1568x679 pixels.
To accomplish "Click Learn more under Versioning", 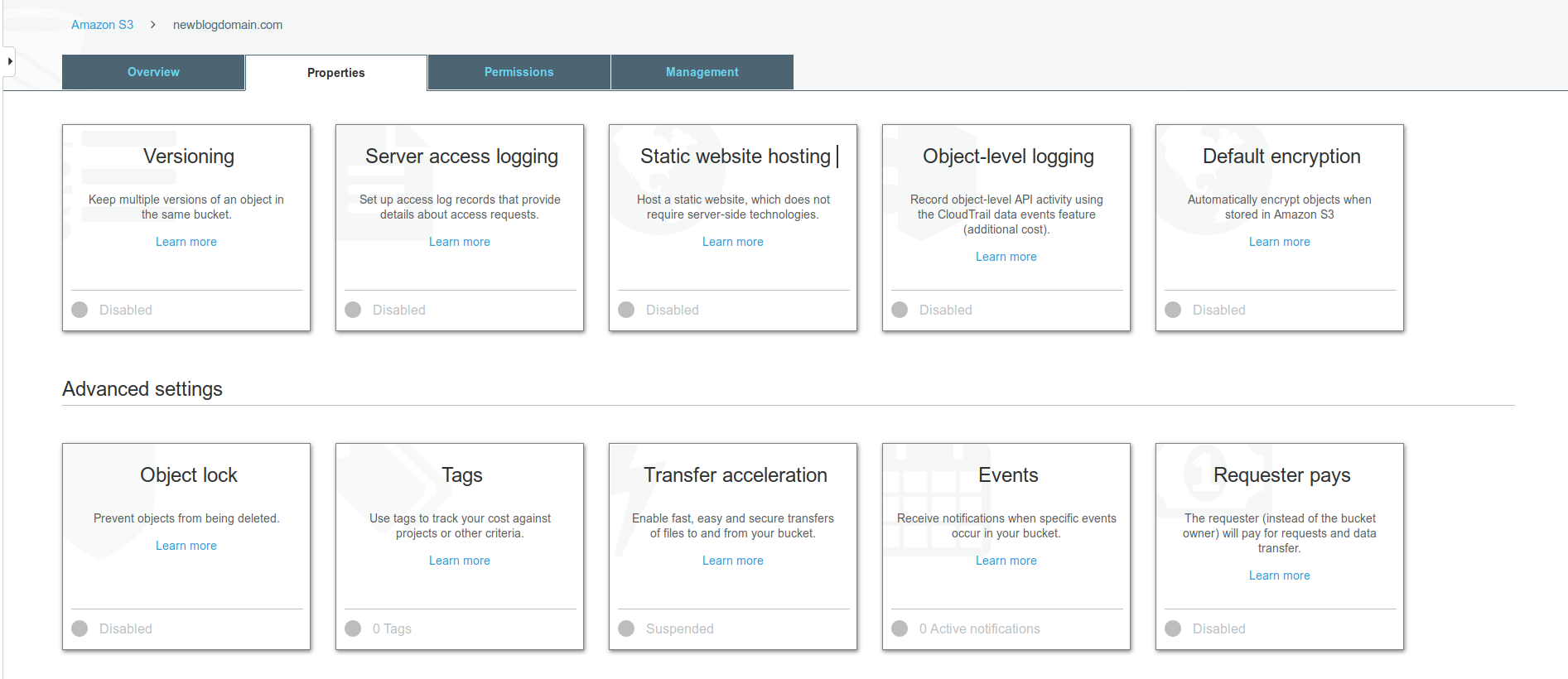I will click(186, 242).
